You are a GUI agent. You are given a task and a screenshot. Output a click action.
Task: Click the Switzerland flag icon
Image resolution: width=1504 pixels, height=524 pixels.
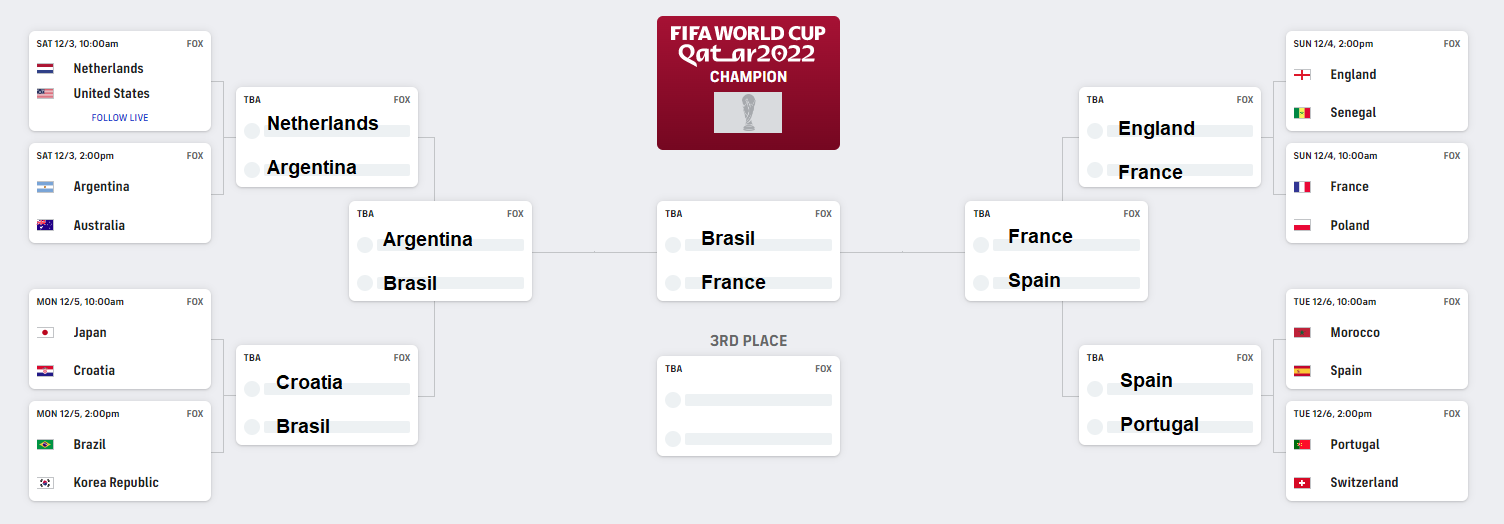point(1302,483)
